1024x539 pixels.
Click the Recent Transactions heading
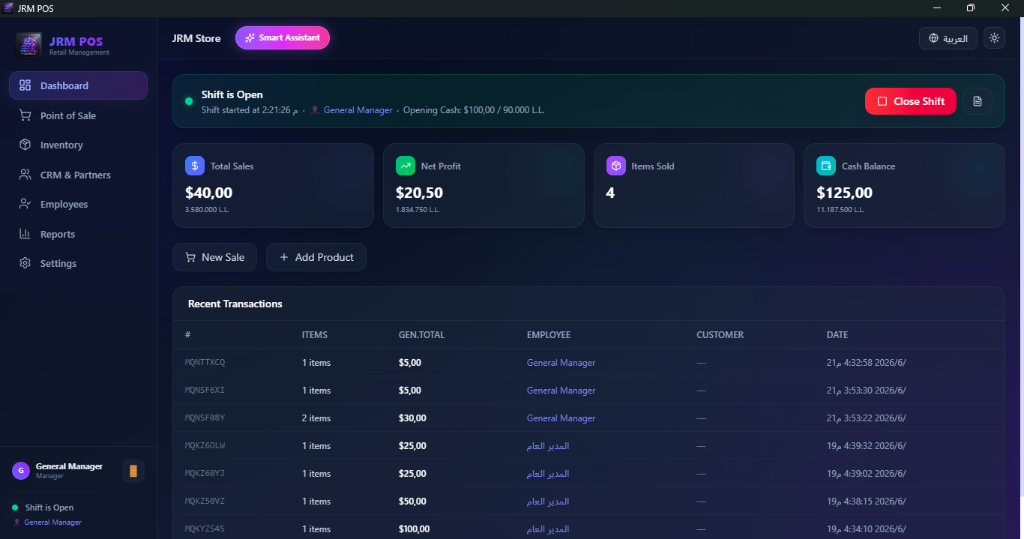pyautogui.click(x=235, y=304)
